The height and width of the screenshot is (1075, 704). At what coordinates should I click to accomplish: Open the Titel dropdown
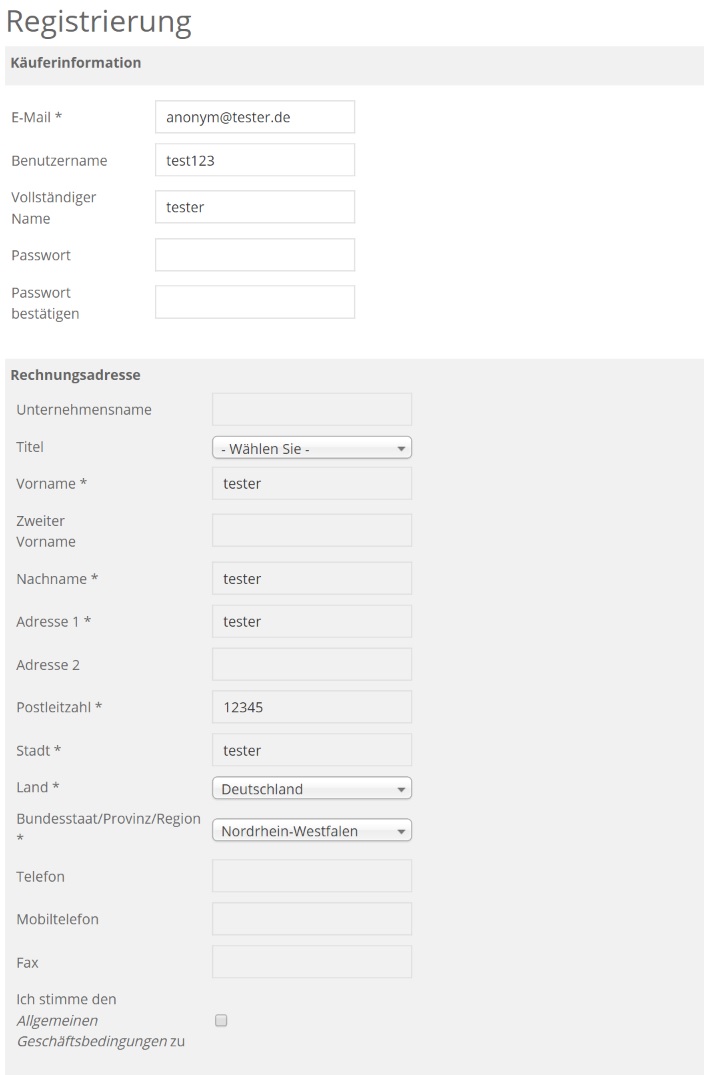tap(312, 449)
